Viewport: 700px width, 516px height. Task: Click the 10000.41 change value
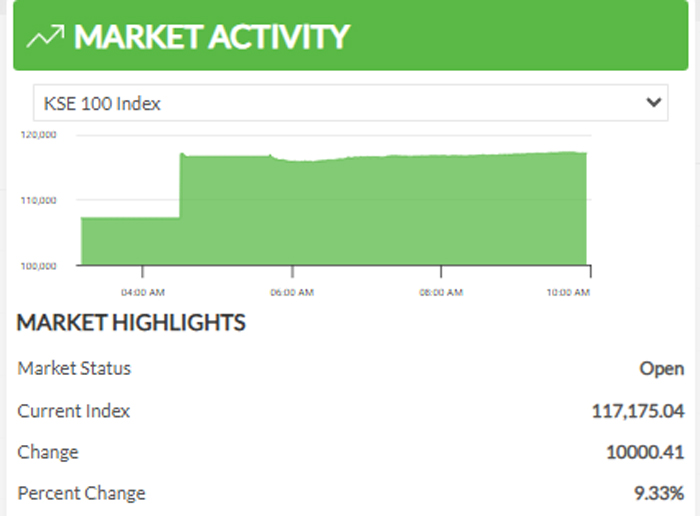coord(645,452)
